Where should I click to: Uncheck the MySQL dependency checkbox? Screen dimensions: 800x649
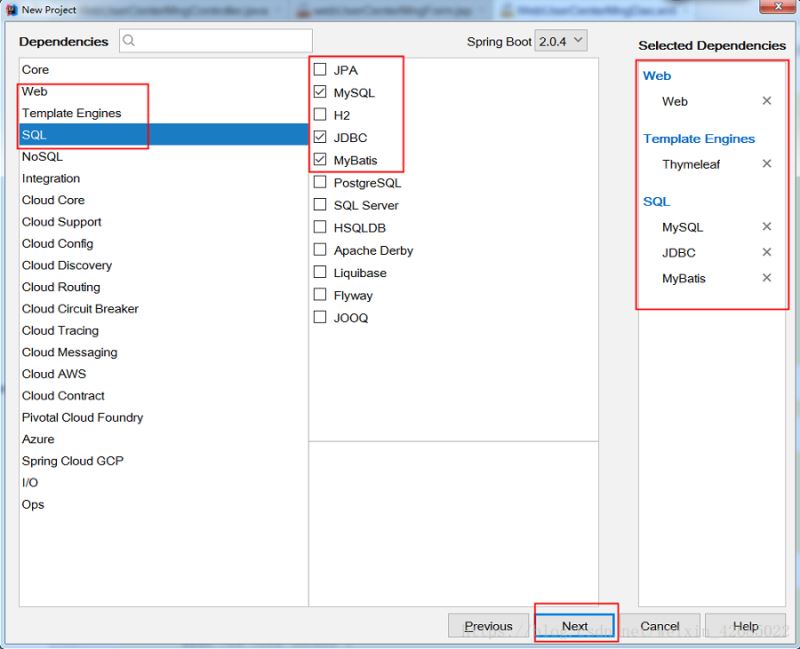point(320,92)
